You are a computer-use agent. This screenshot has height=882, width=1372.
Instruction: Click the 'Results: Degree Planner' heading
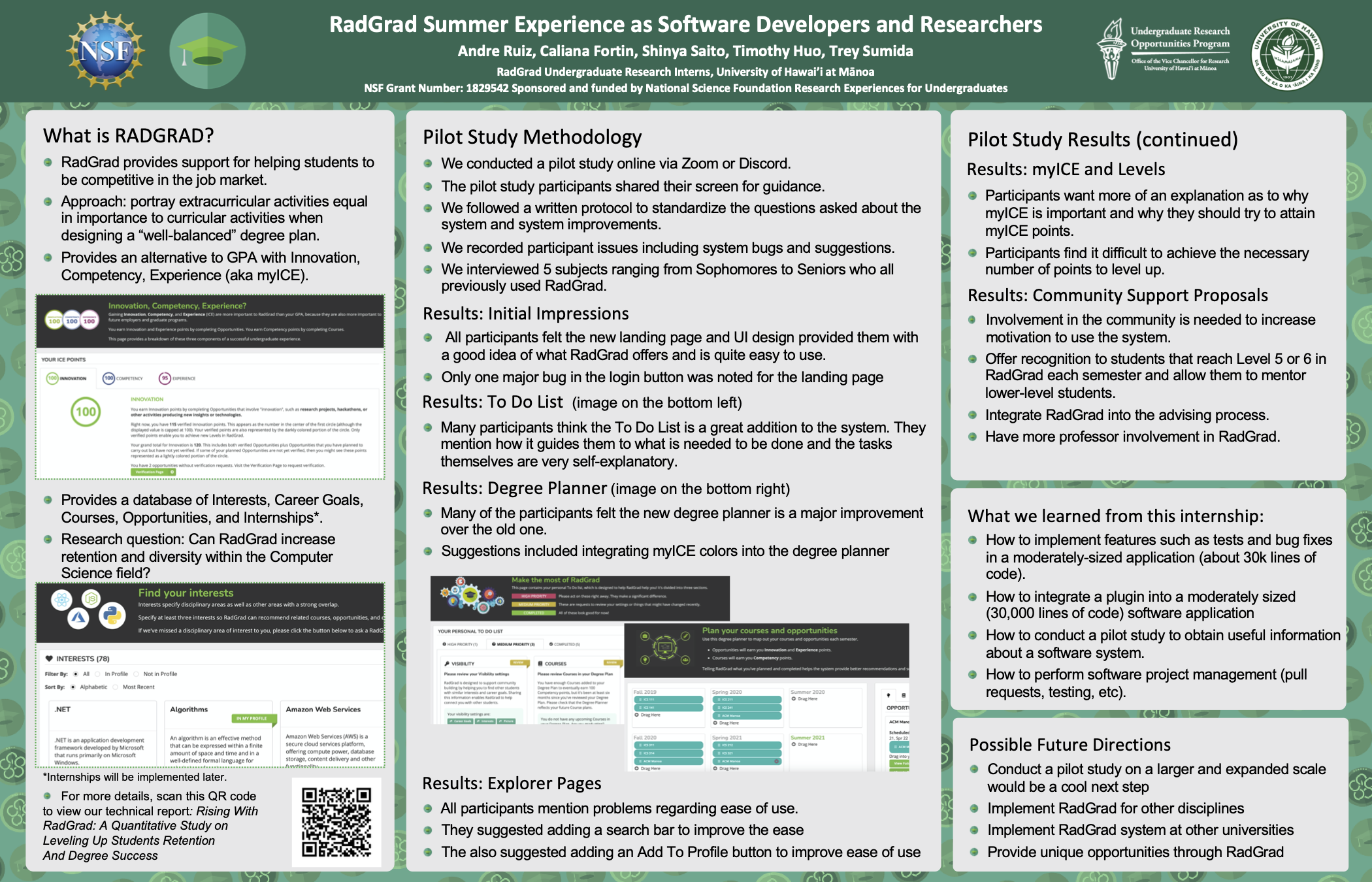tap(515, 488)
